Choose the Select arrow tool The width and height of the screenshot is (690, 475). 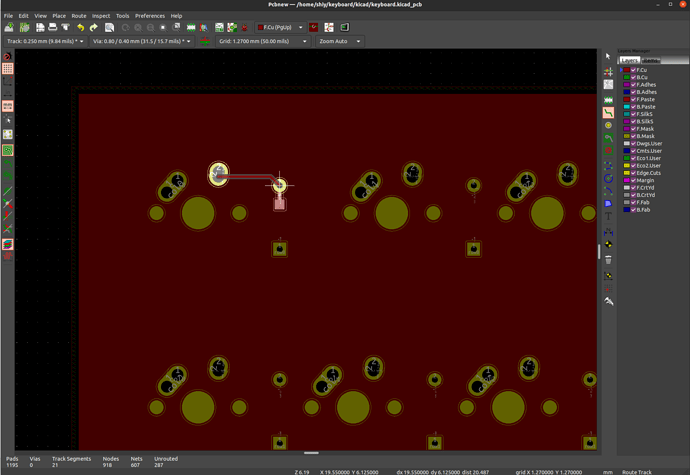click(x=608, y=56)
